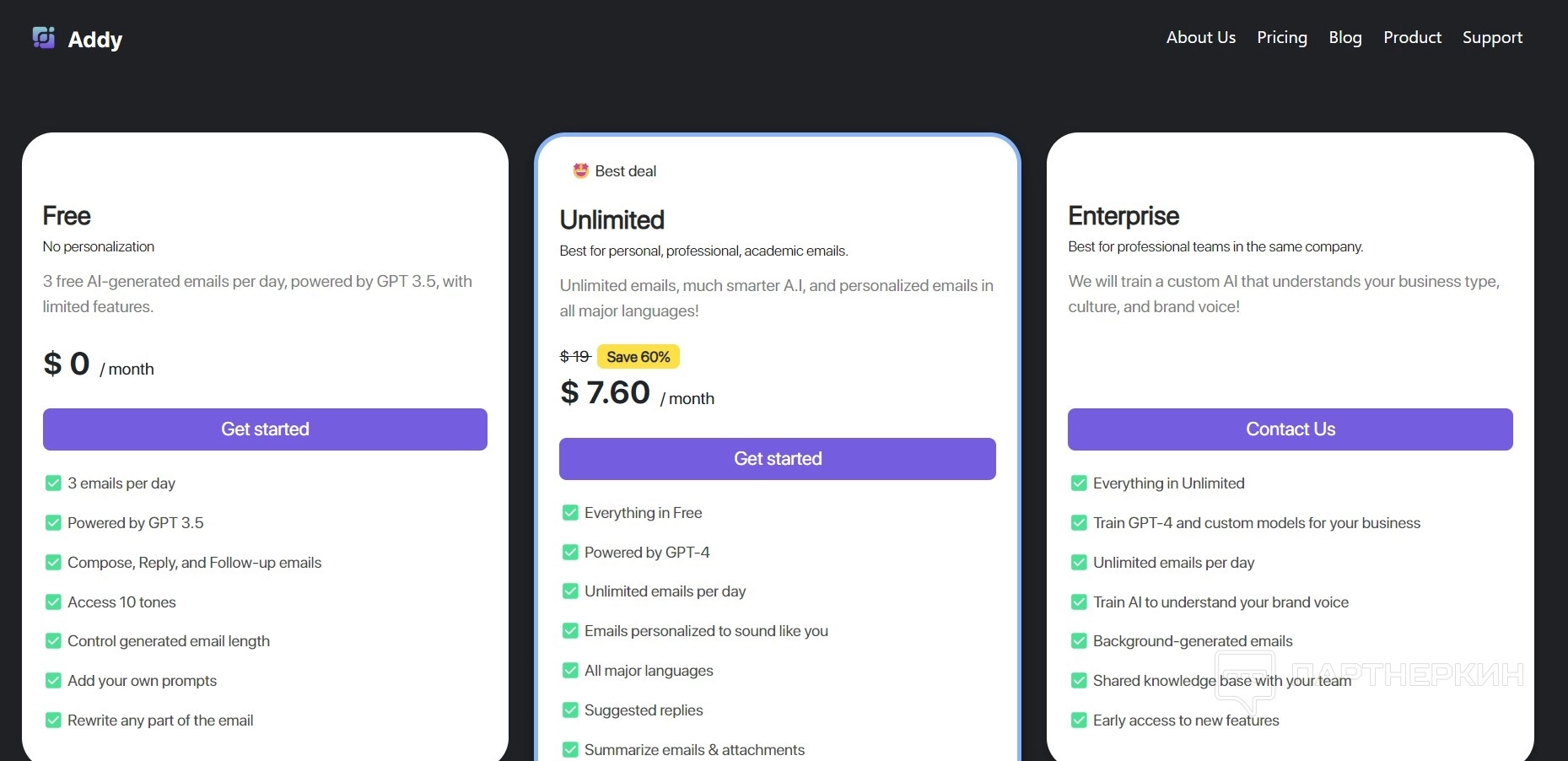Click the Addy logo icon

(x=43, y=38)
